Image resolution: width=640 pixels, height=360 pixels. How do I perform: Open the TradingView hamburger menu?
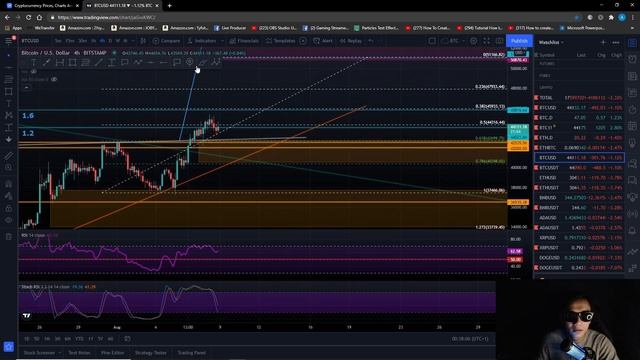coord(9,40)
